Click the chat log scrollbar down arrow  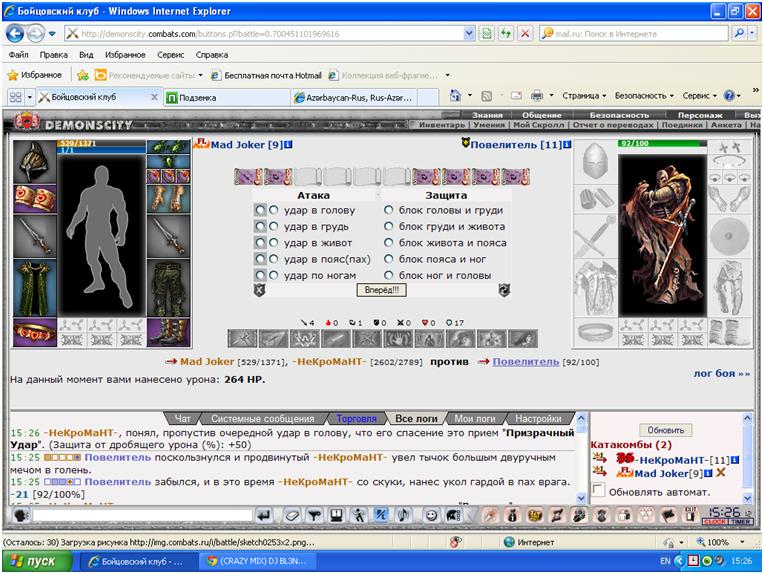581,498
